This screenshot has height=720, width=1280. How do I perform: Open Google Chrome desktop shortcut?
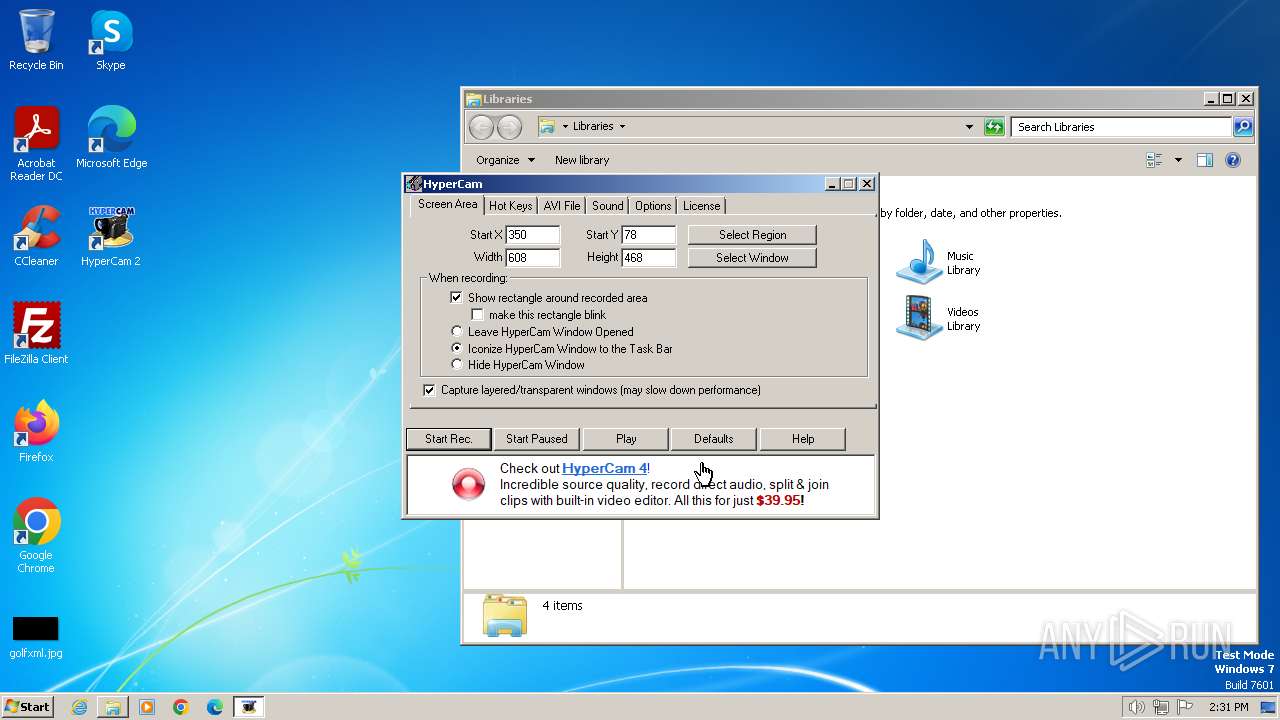36,536
